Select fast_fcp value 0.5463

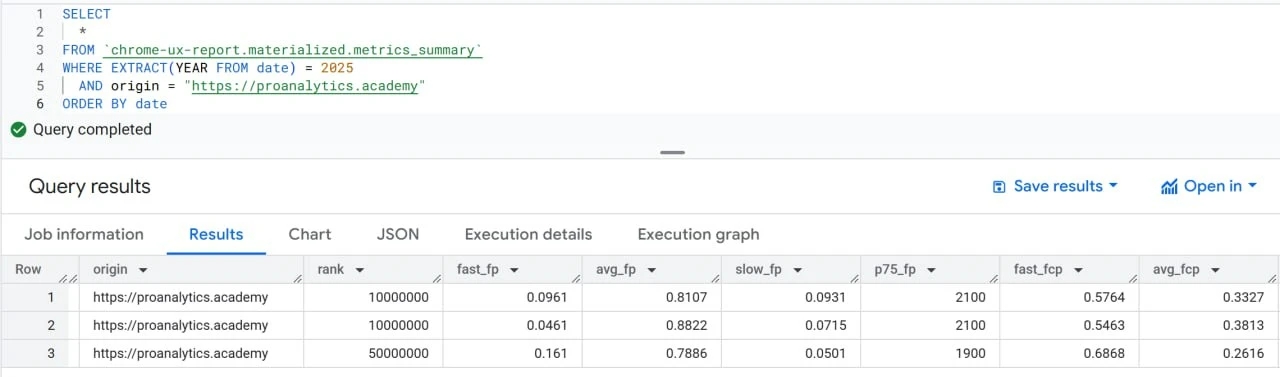point(1069,325)
